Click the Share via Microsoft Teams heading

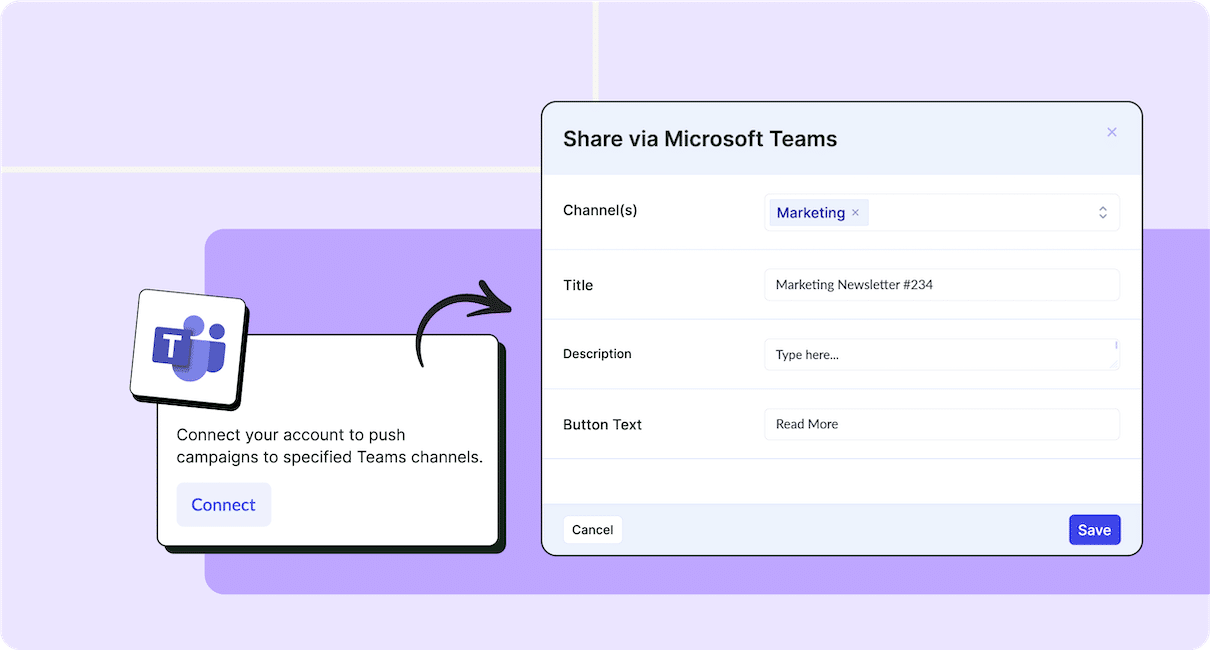pyautogui.click(x=700, y=139)
